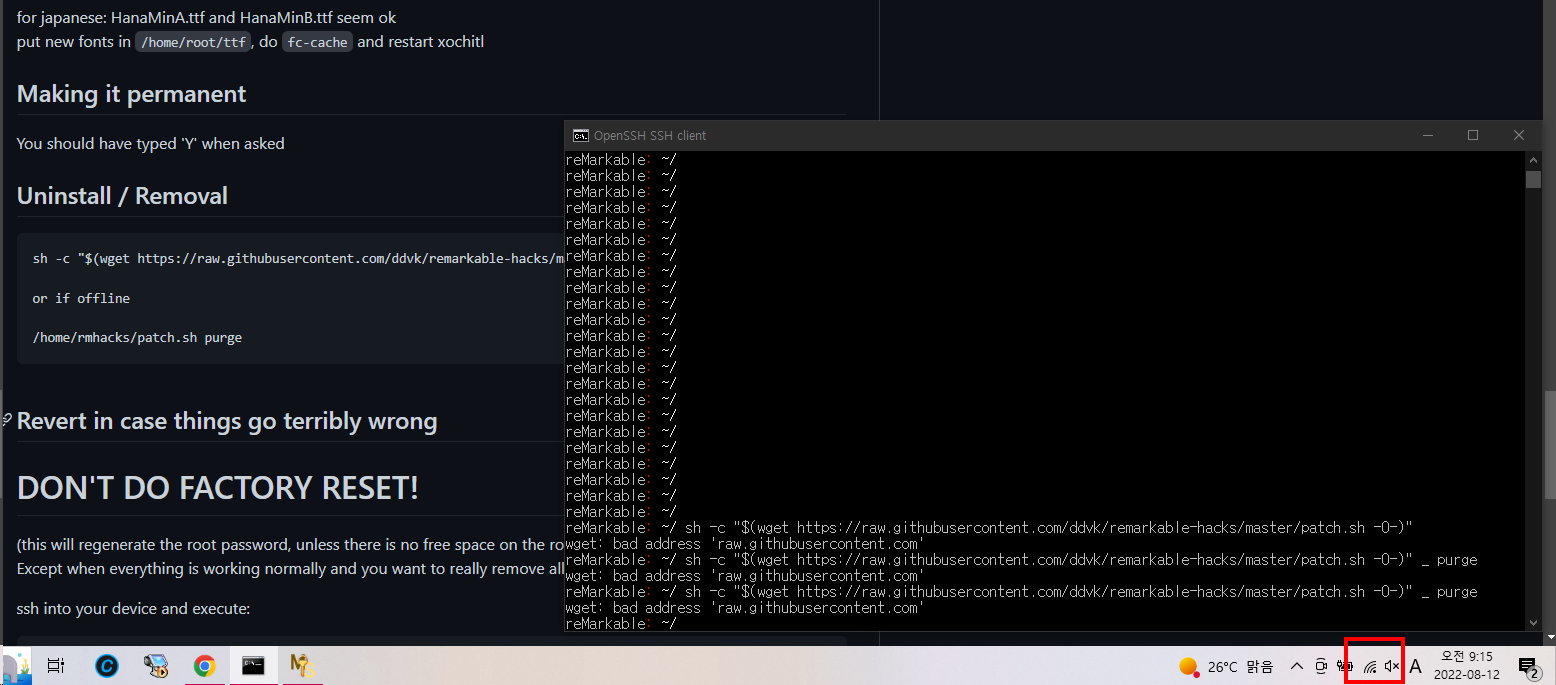Click the Wi-Fi icon in the system tray

point(1370,666)
